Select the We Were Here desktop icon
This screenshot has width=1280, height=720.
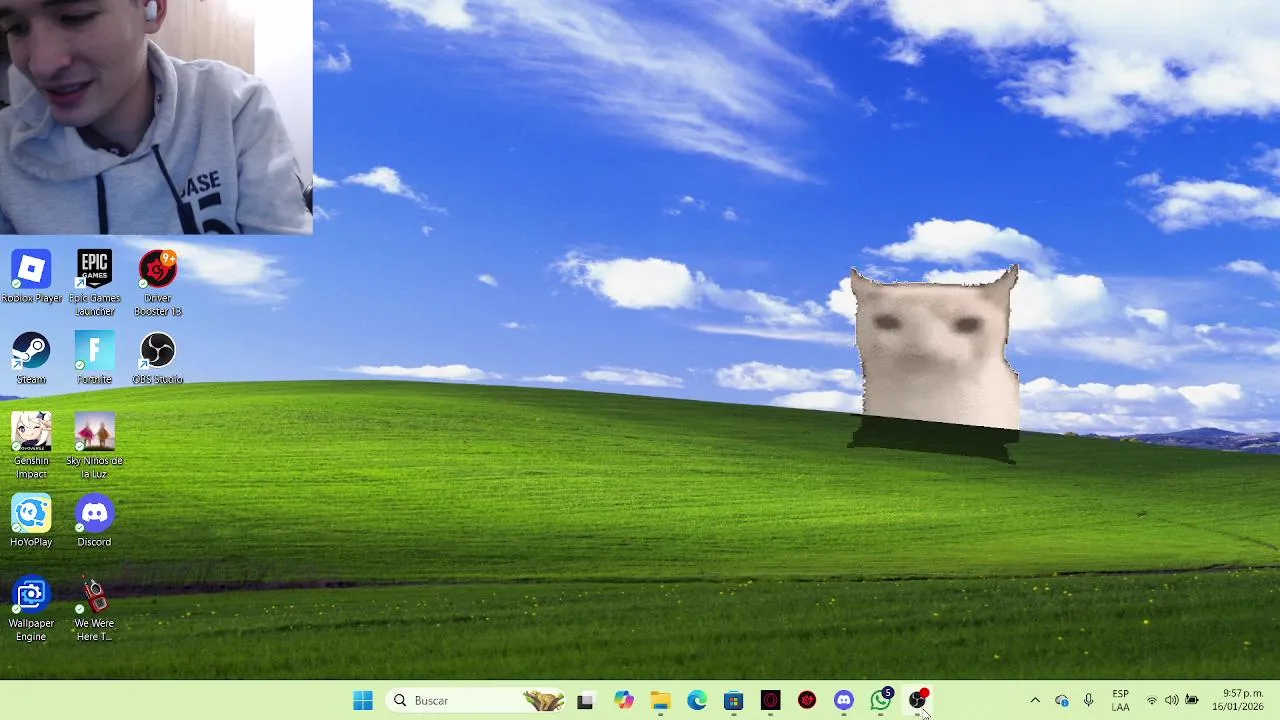pos(94,609)
